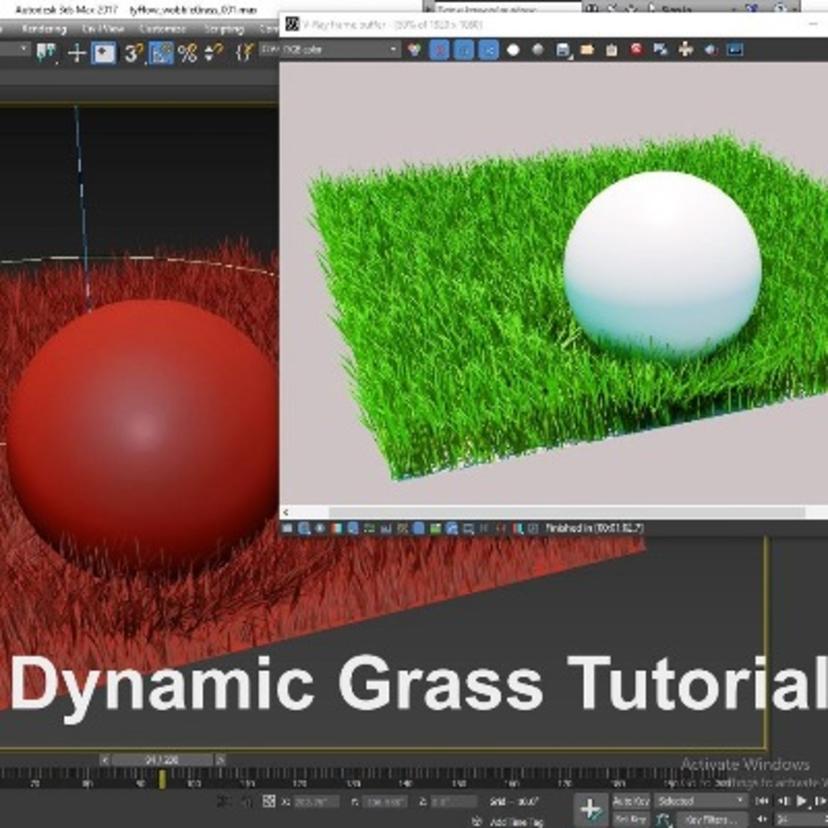Clear the frame buffer image
The image size is (828, 828).
[611, 49]
